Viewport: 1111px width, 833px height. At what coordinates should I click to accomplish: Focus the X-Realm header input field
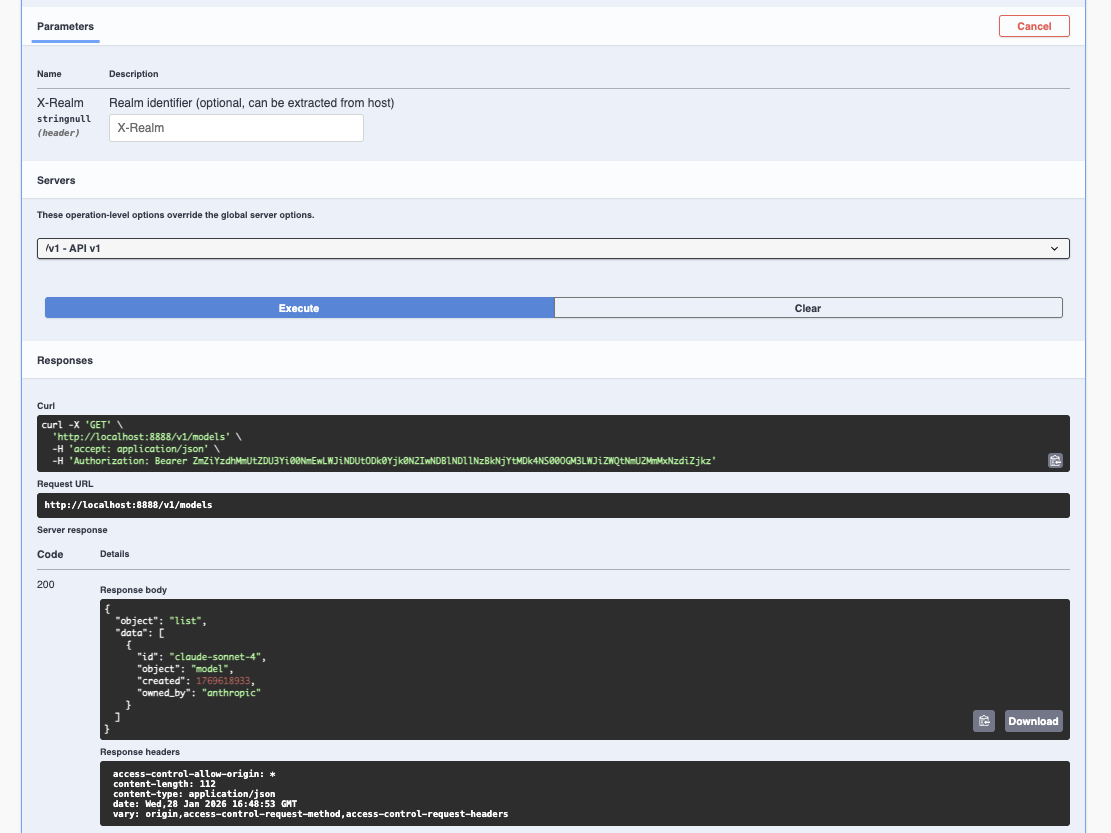236,128
